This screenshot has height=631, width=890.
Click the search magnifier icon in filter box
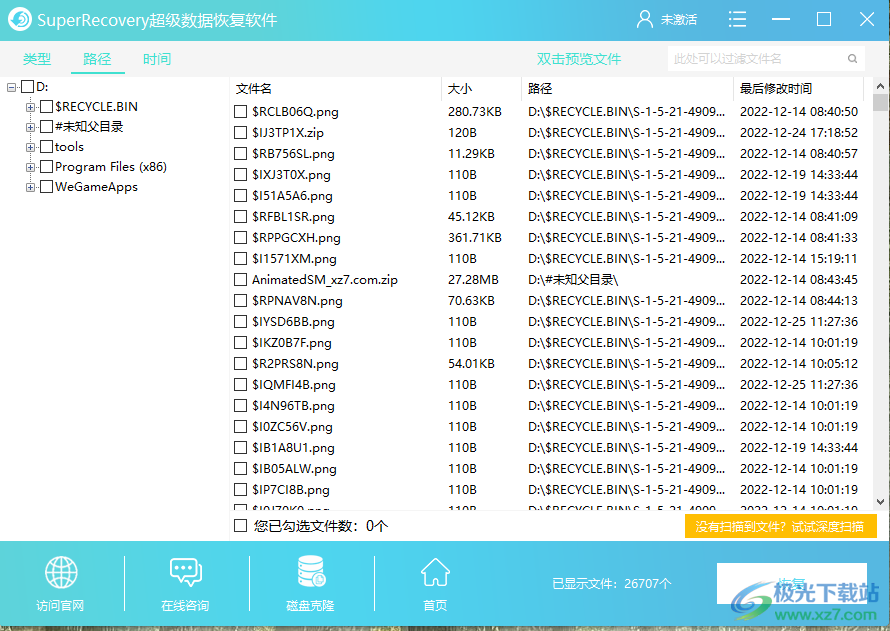[852, 58]
